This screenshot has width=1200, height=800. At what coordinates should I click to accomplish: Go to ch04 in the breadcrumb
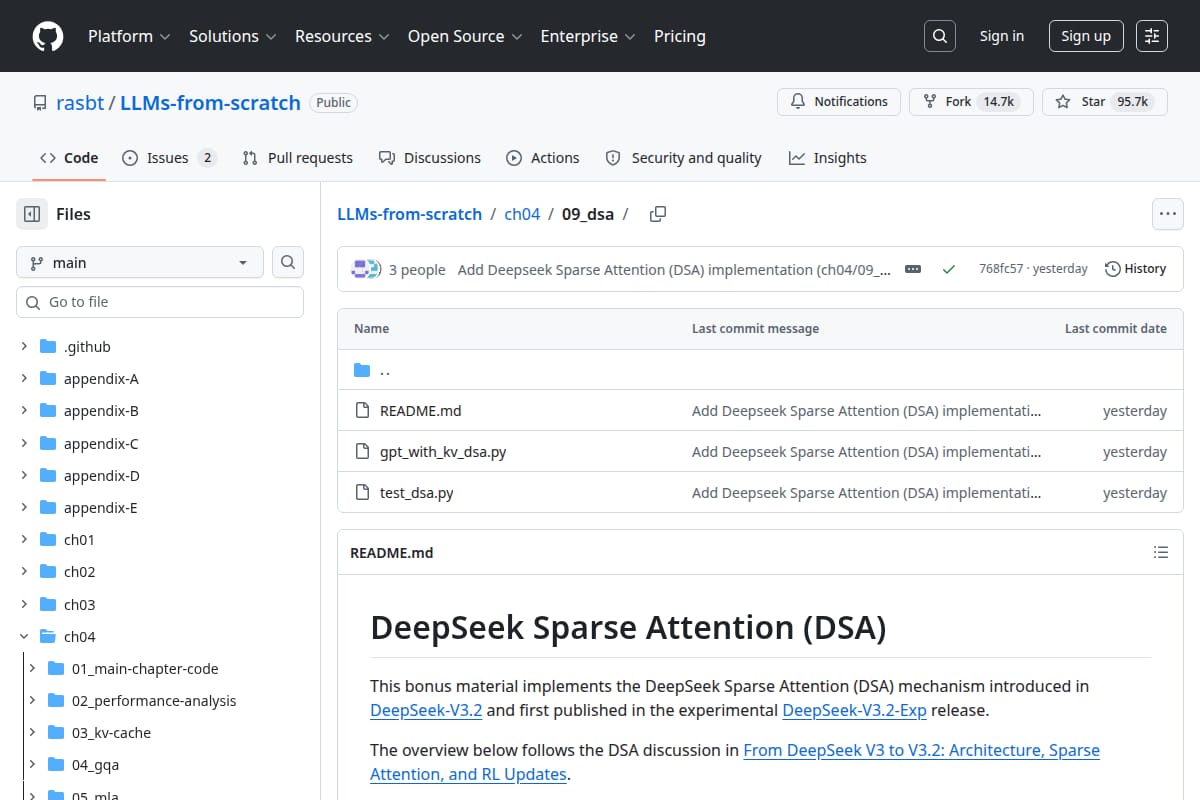pos(522,214)
